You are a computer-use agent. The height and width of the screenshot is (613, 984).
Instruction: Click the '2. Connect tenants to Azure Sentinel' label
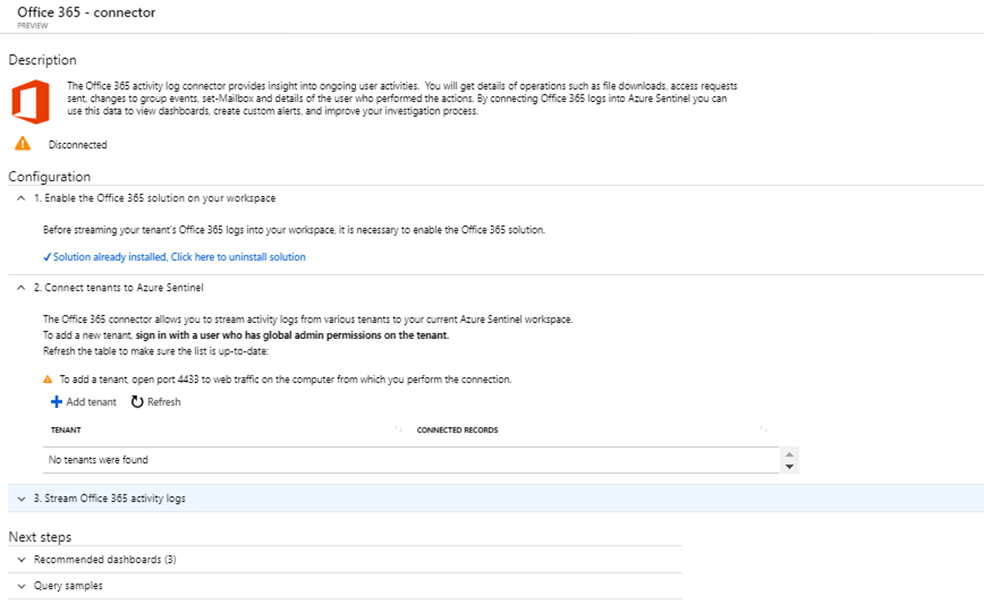[x=119, y=287]
